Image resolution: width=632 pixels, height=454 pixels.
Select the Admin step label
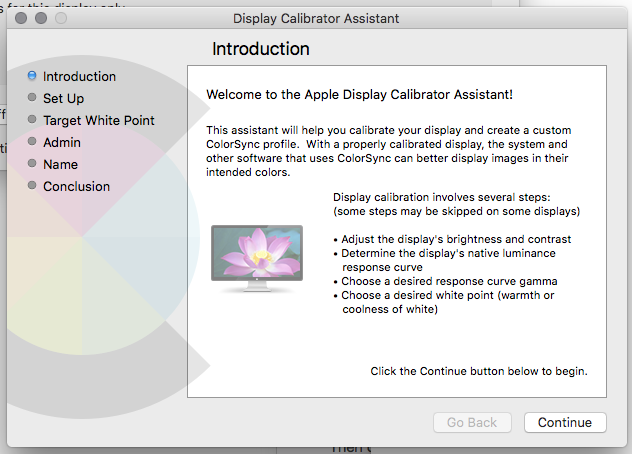(x=62, y=142)
